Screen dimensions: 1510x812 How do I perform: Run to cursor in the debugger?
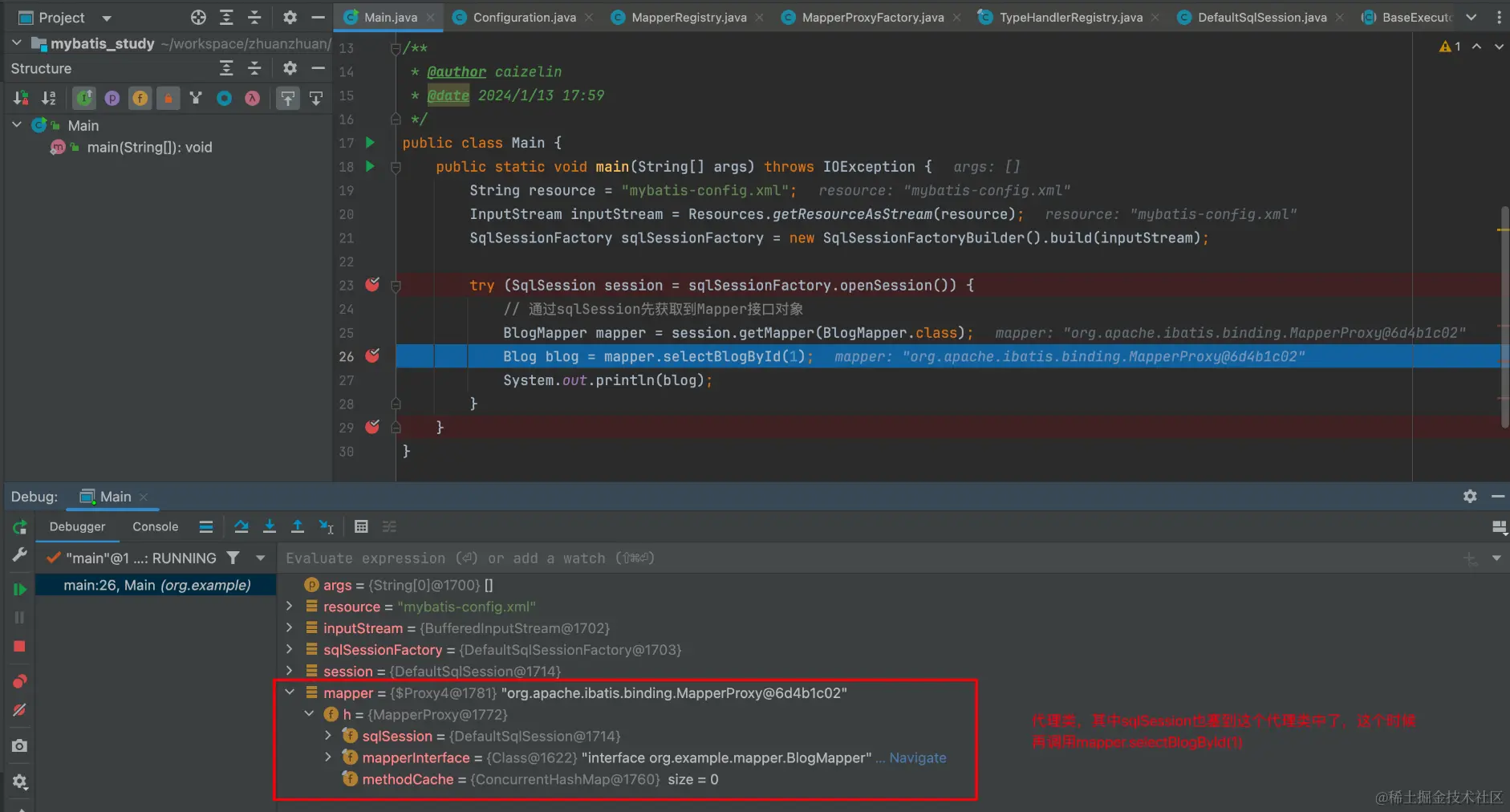[327, 526]
